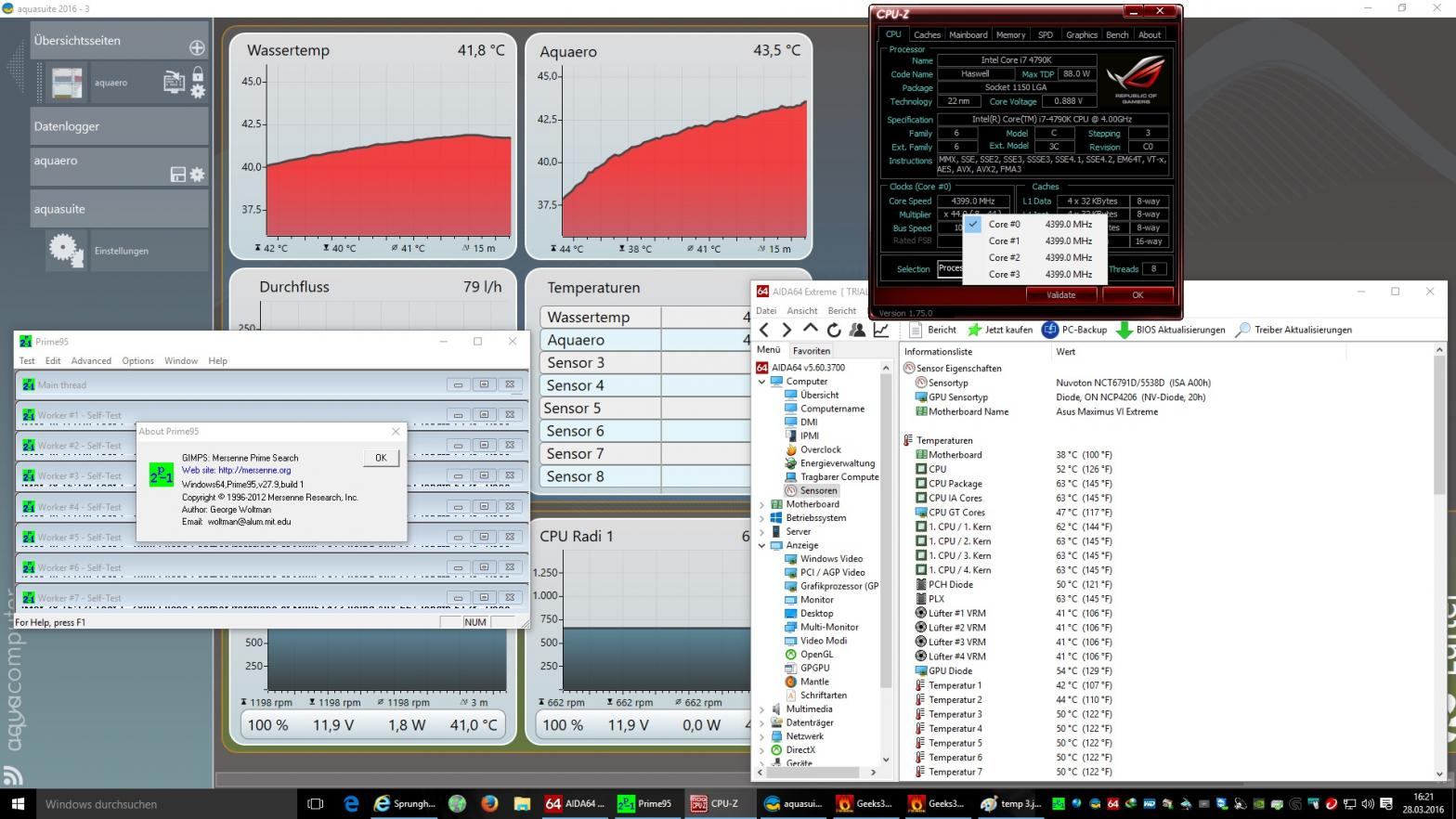The width and height of the screenshot is (1456, 819).
Task: Go up one level in AIDA64 toolbar
Action: (x=810, y=330)
